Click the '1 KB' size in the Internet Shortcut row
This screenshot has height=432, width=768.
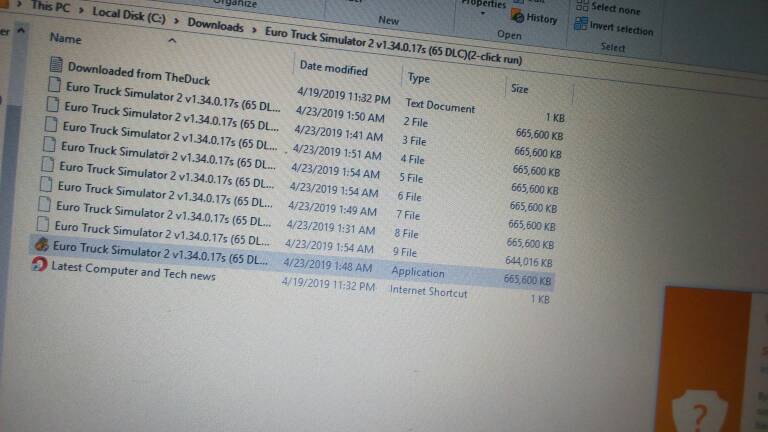pos(540,299)
